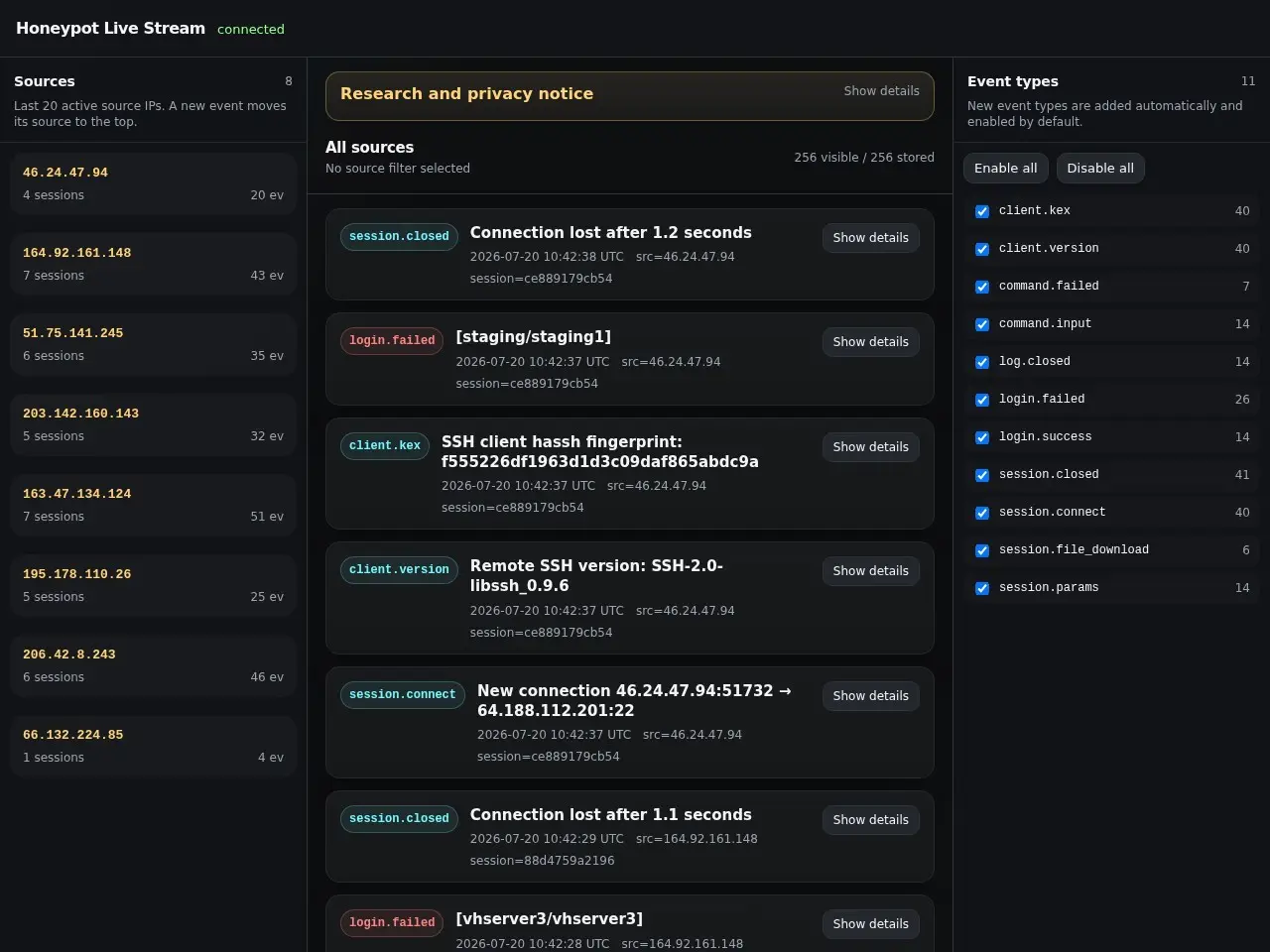This screenshot has height=952, width=1270.
Task: Select source IP 51.75.141.245
Action: pos(154,344)
